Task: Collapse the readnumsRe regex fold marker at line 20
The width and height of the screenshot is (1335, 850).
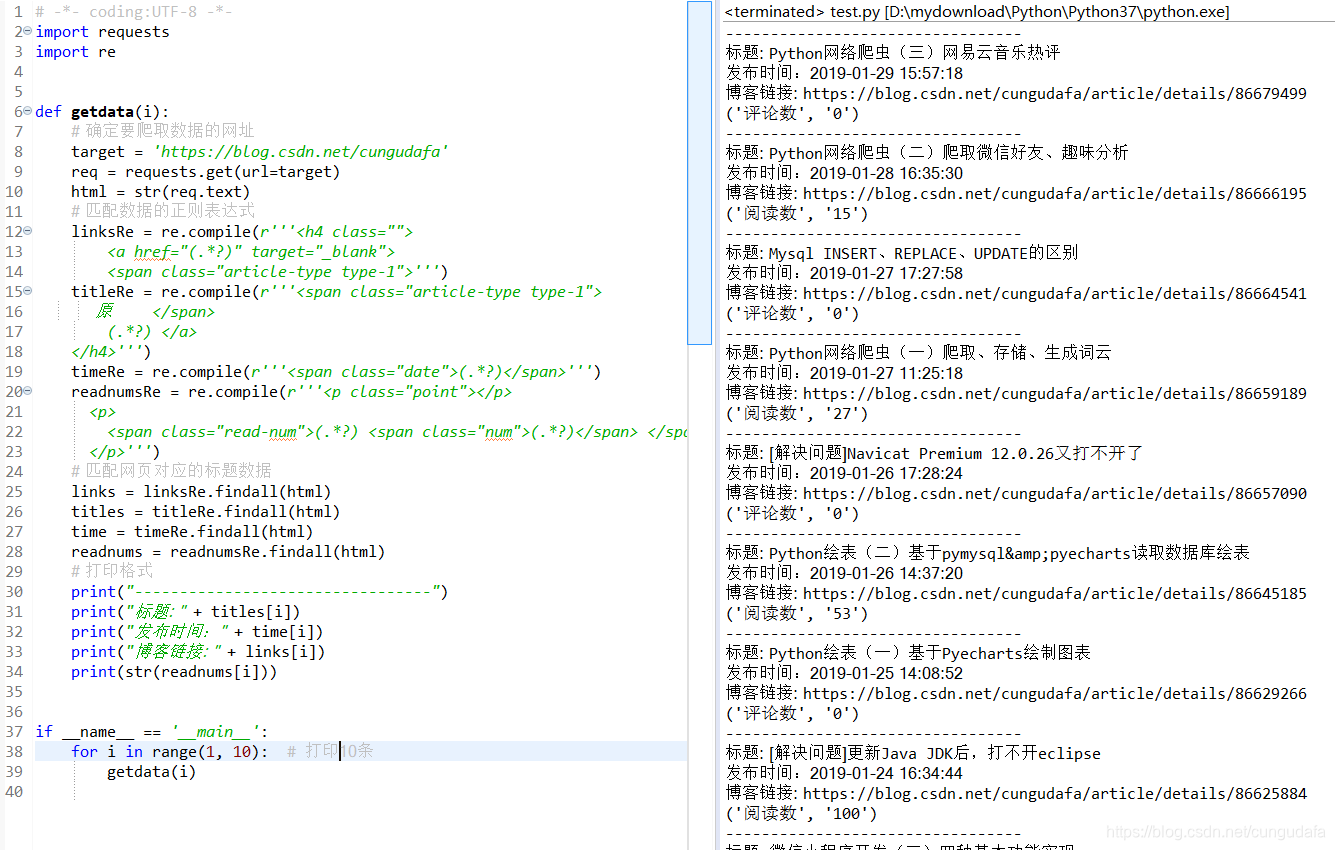Action: pos(27,391)
